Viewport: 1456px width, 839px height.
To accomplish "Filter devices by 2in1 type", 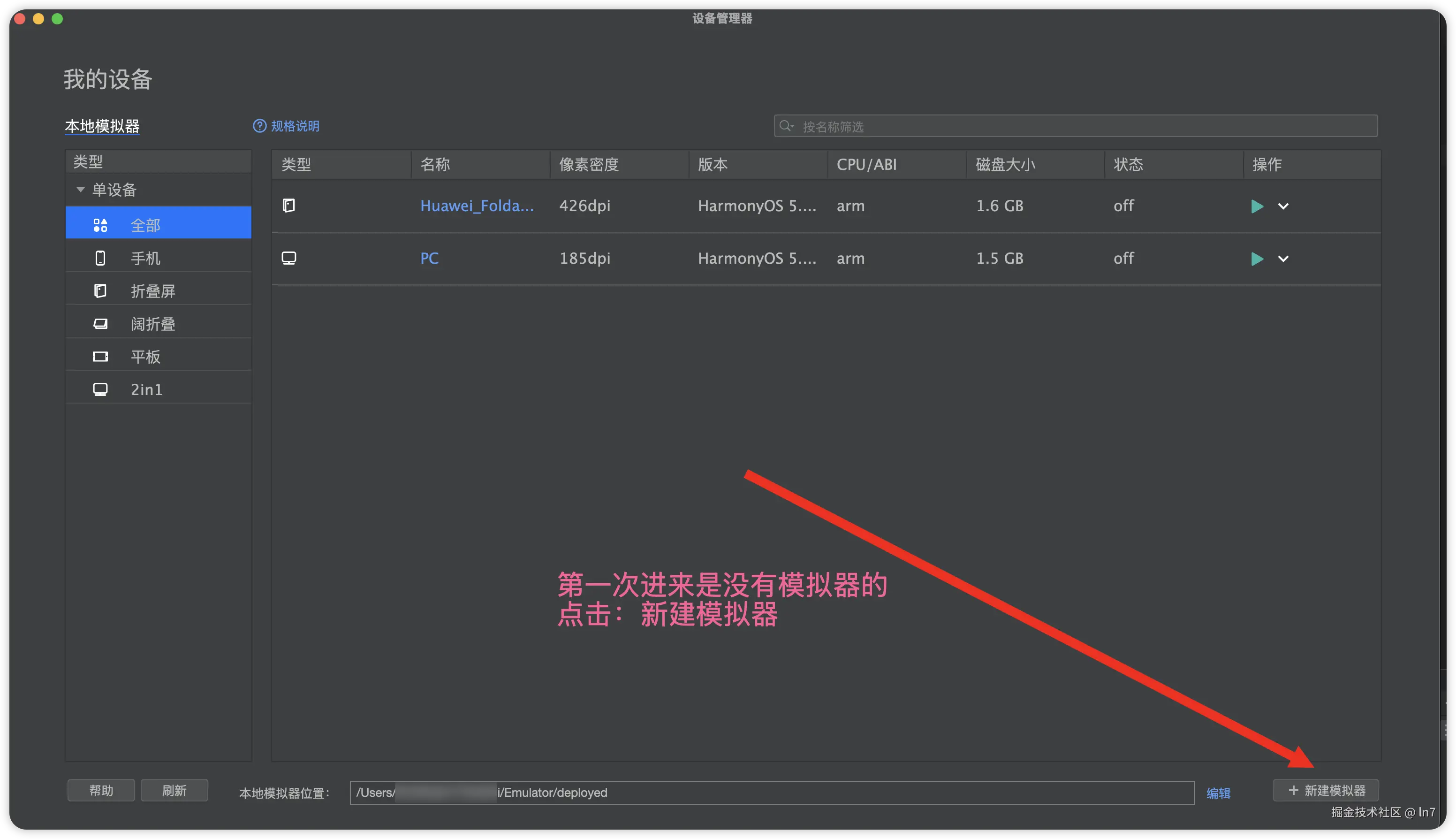I will [x=146, y=389].
